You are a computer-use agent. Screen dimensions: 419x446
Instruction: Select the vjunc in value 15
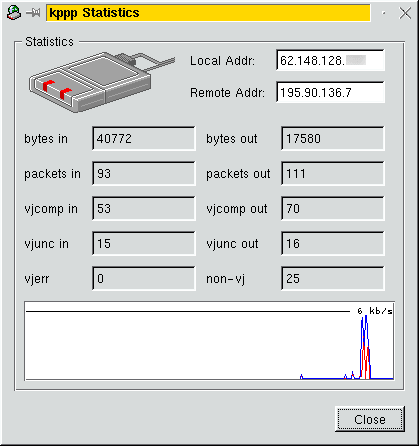pyautogui.click(x=144, y=243)
